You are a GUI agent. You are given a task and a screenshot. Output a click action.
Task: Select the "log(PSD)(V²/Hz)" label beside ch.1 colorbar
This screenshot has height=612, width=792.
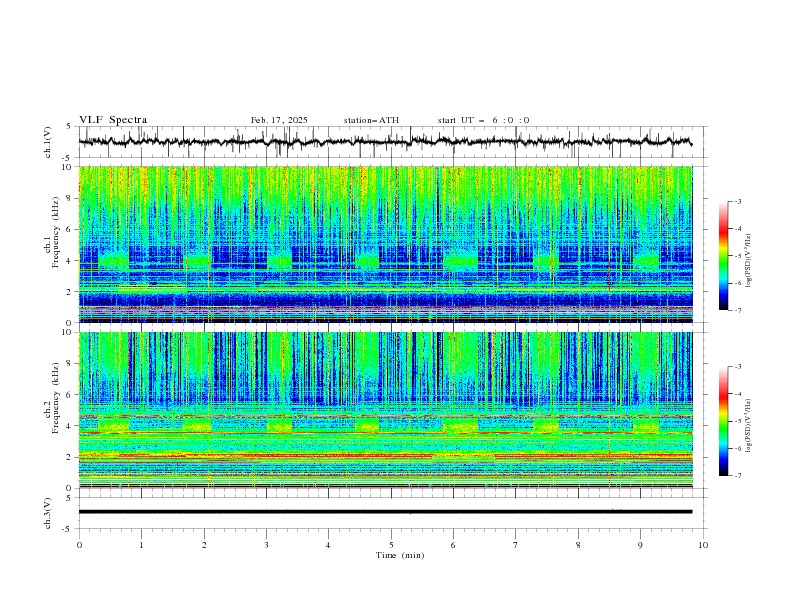749,261
